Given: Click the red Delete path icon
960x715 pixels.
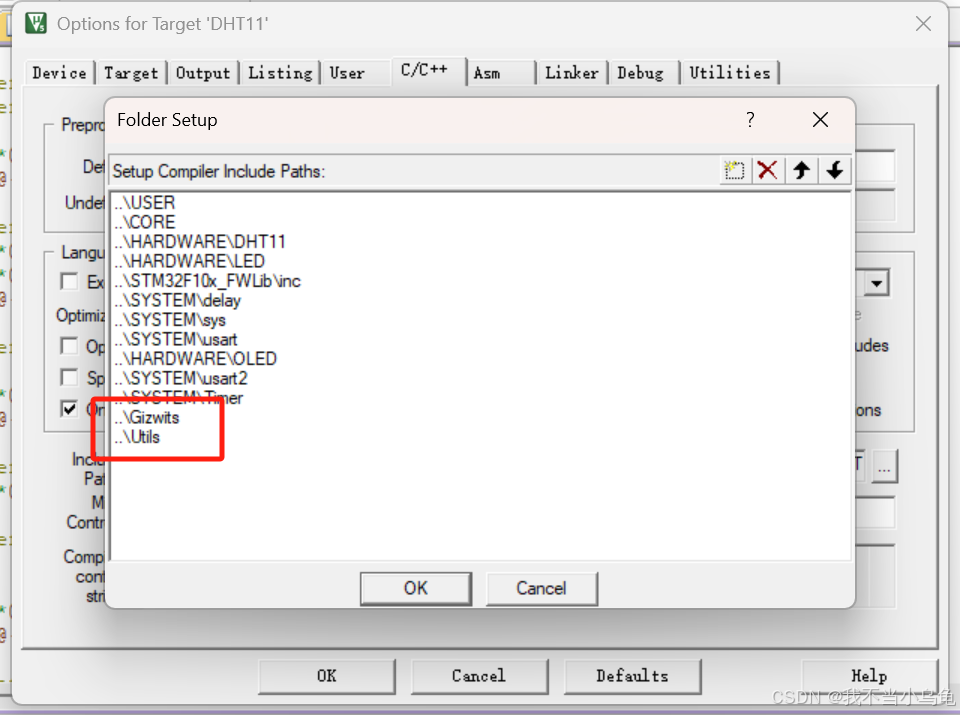Looking at the screenshot, I should click(x=767, y=170).
